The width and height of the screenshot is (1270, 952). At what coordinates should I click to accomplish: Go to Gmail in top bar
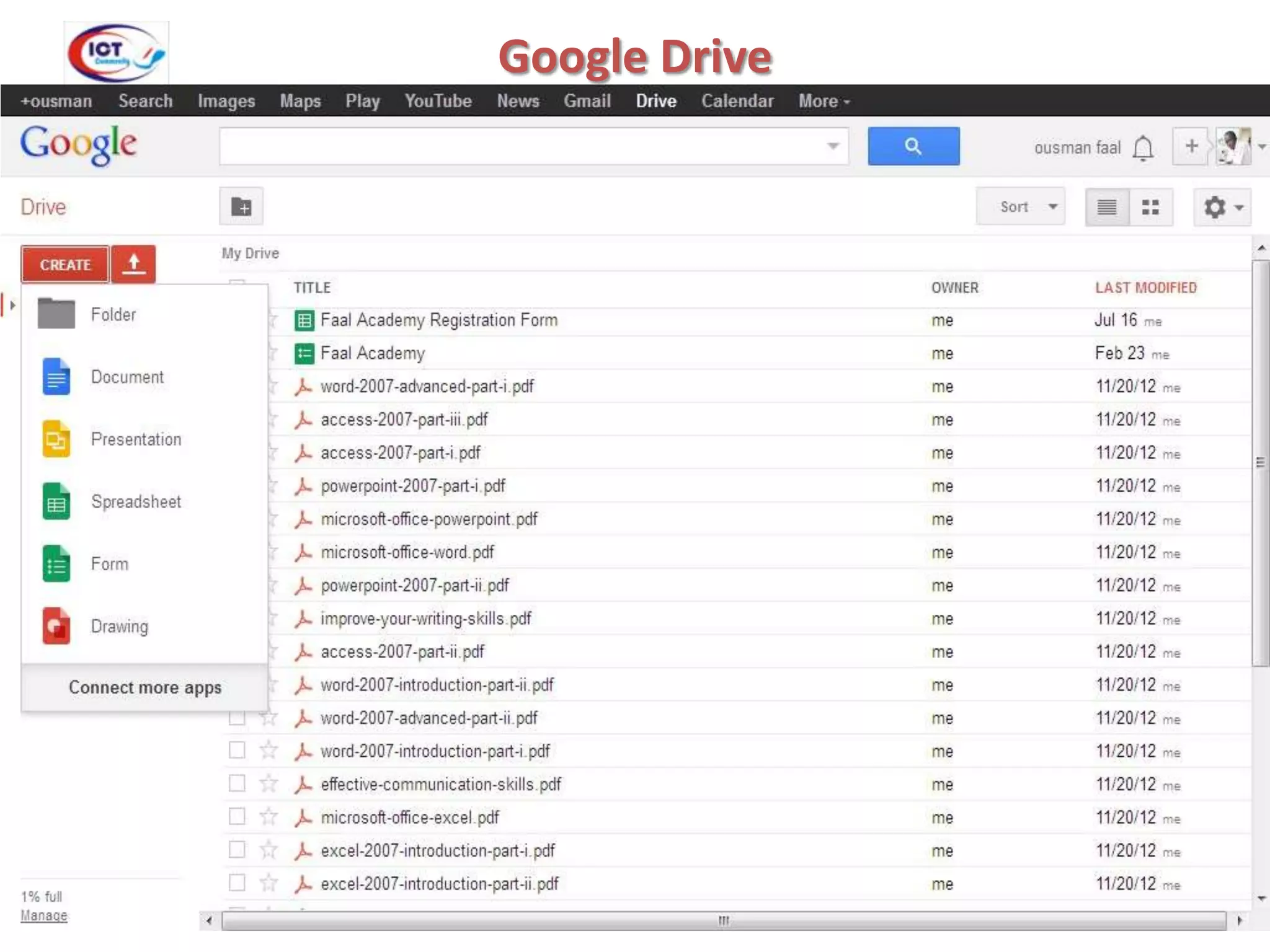coord(587,101)
